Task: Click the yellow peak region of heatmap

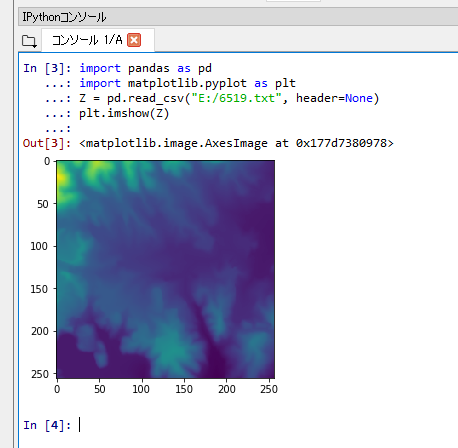Action: pyautogui.click(x=61, y=177)
